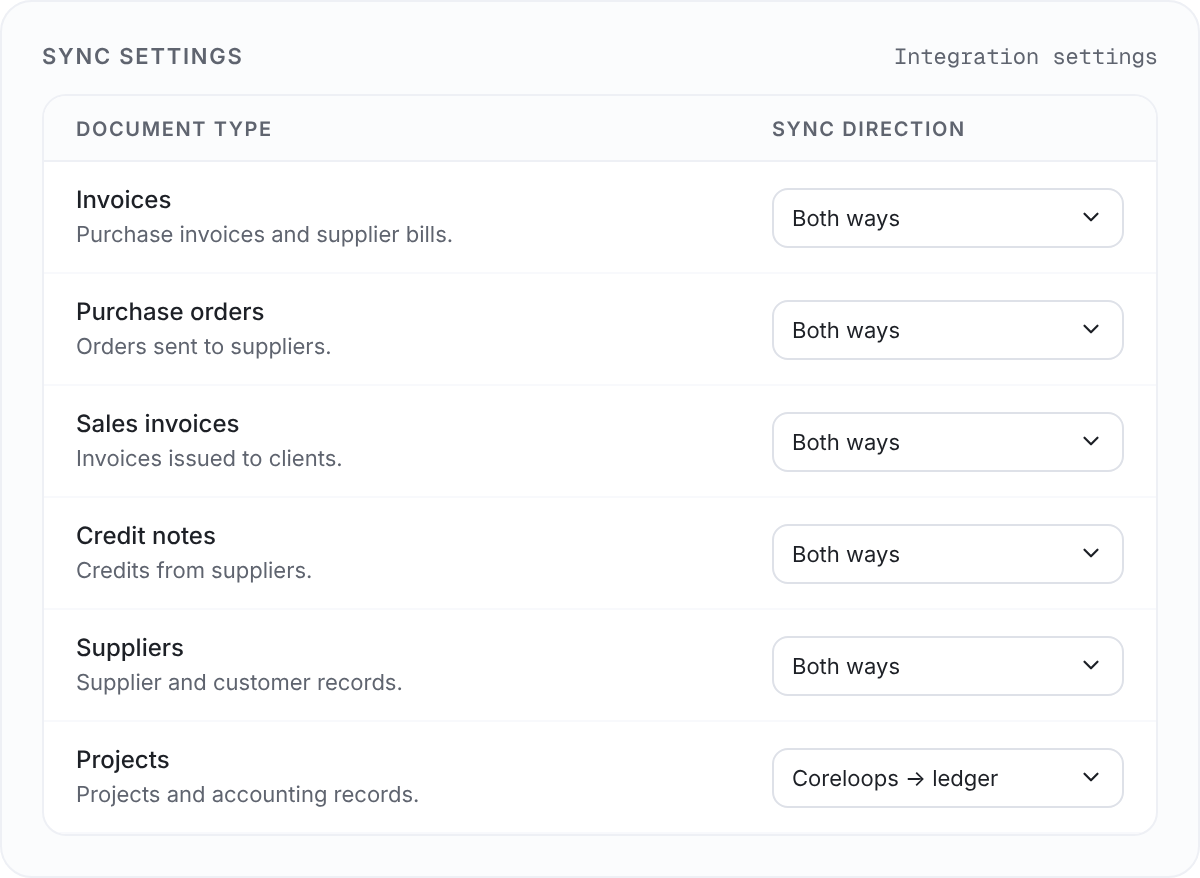Open the Projects 'Coreloops → ledger' dropdown

(947, 778)
